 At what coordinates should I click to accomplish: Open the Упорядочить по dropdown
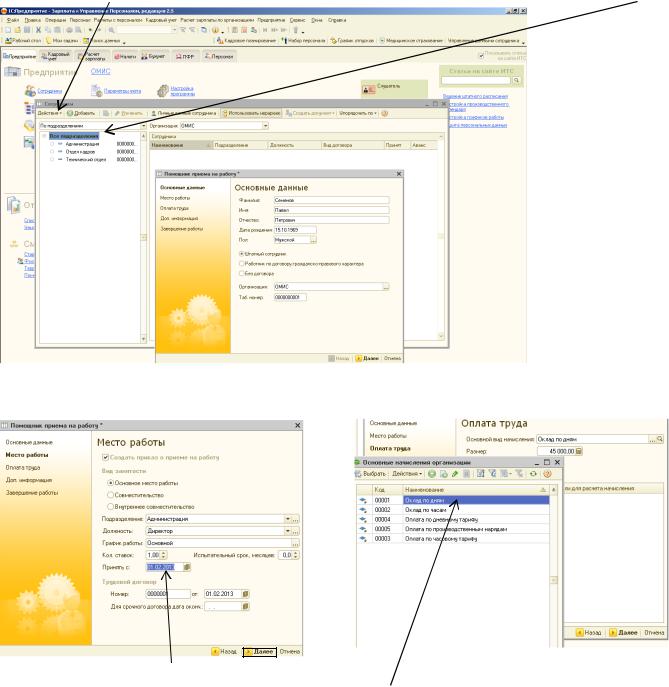[x=358, y=113]
